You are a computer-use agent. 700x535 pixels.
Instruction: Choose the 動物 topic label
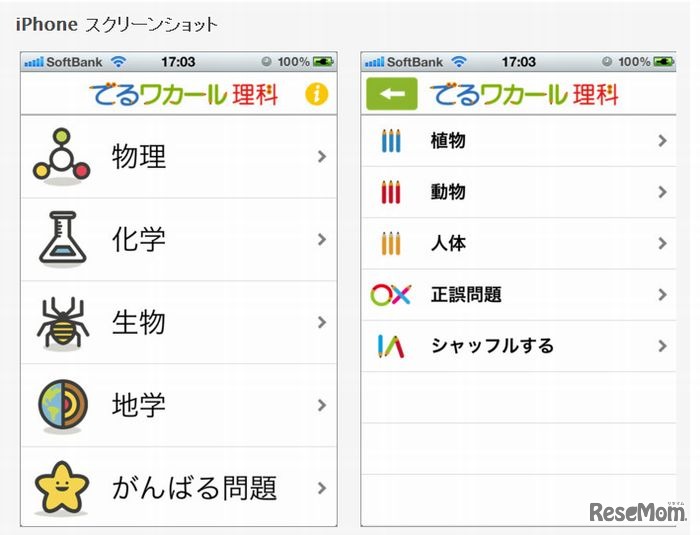click(448, 192)
